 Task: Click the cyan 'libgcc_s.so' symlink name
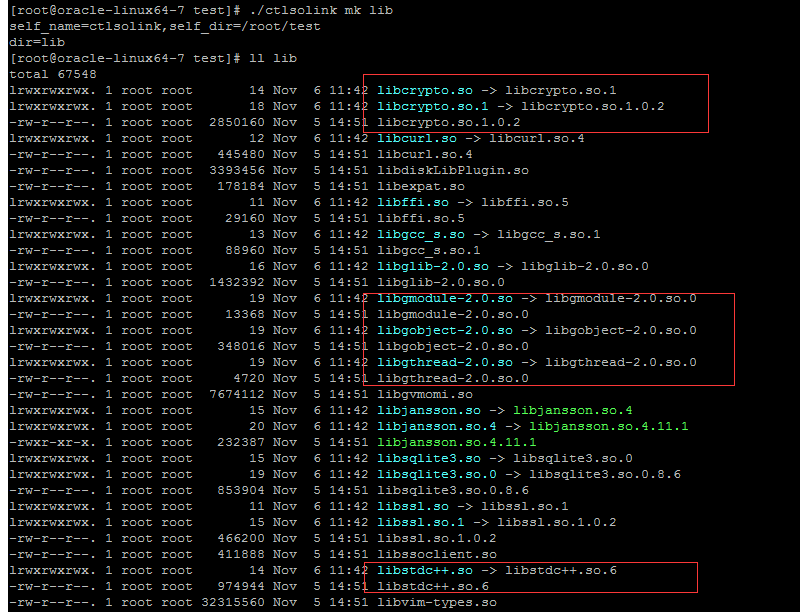[x=421, y=235]
